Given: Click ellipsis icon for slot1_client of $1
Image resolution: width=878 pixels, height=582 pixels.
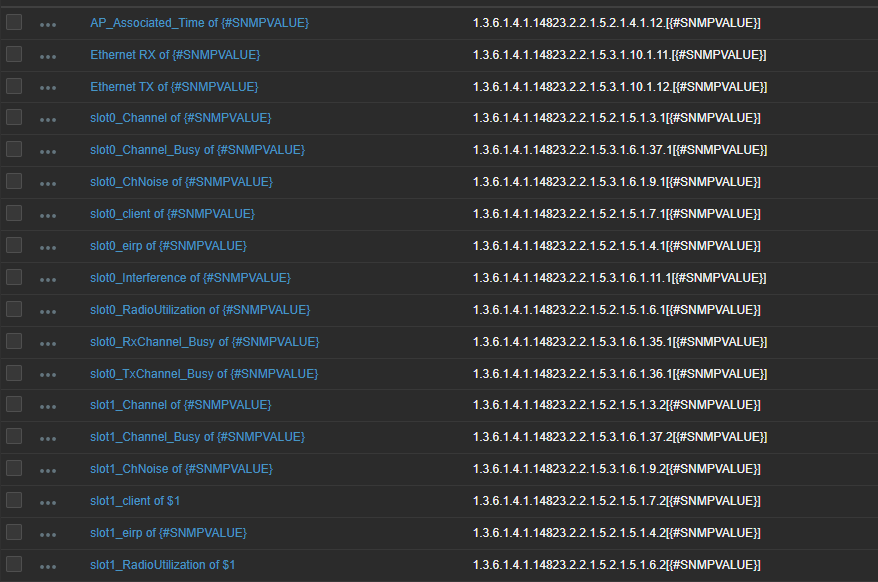Looking at the screenshot, I should [x=48, y=502].
